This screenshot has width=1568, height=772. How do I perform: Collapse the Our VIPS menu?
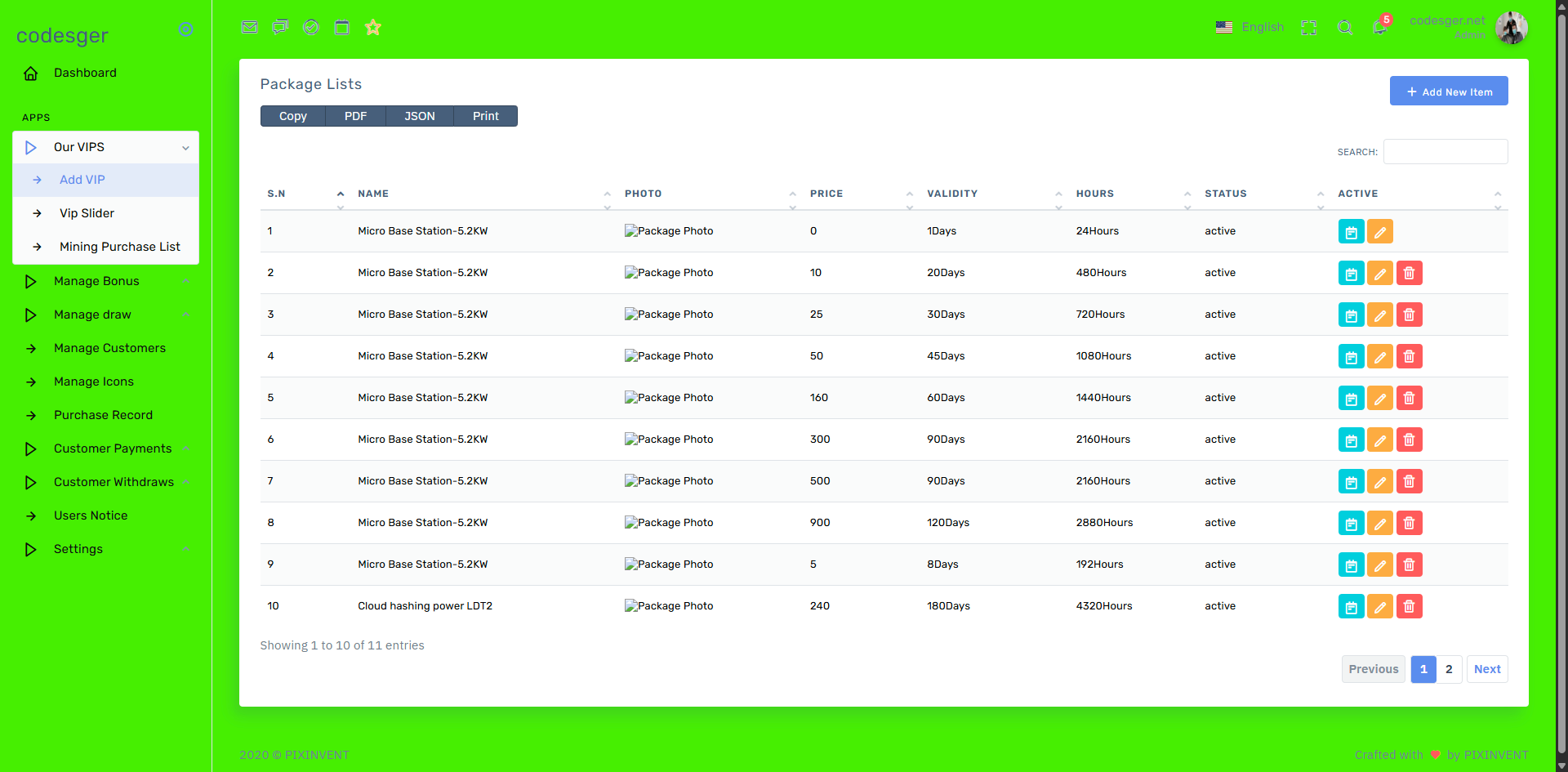coord(106,148)
